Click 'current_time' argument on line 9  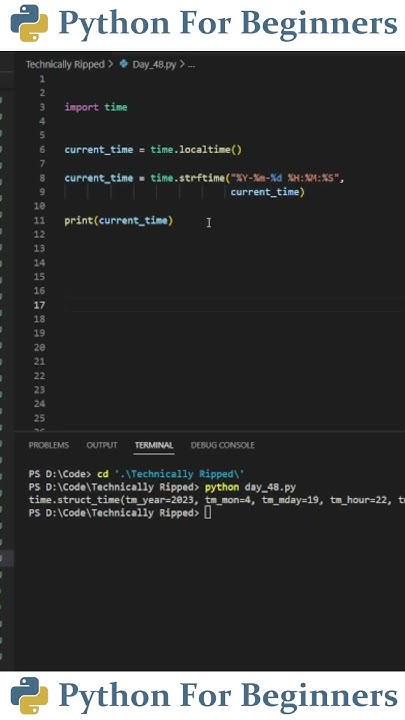pyautogui.click(x=265, y=192)
